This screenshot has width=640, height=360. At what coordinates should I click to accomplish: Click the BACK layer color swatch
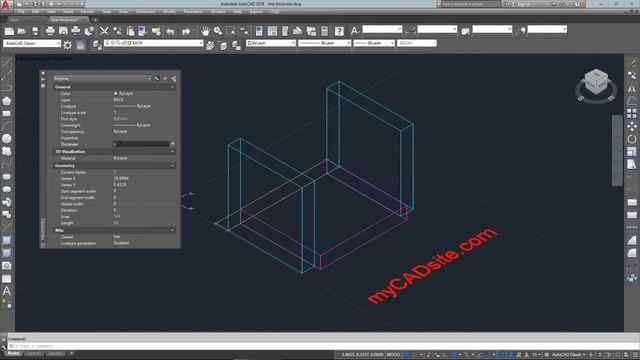(x=129, y=43)
